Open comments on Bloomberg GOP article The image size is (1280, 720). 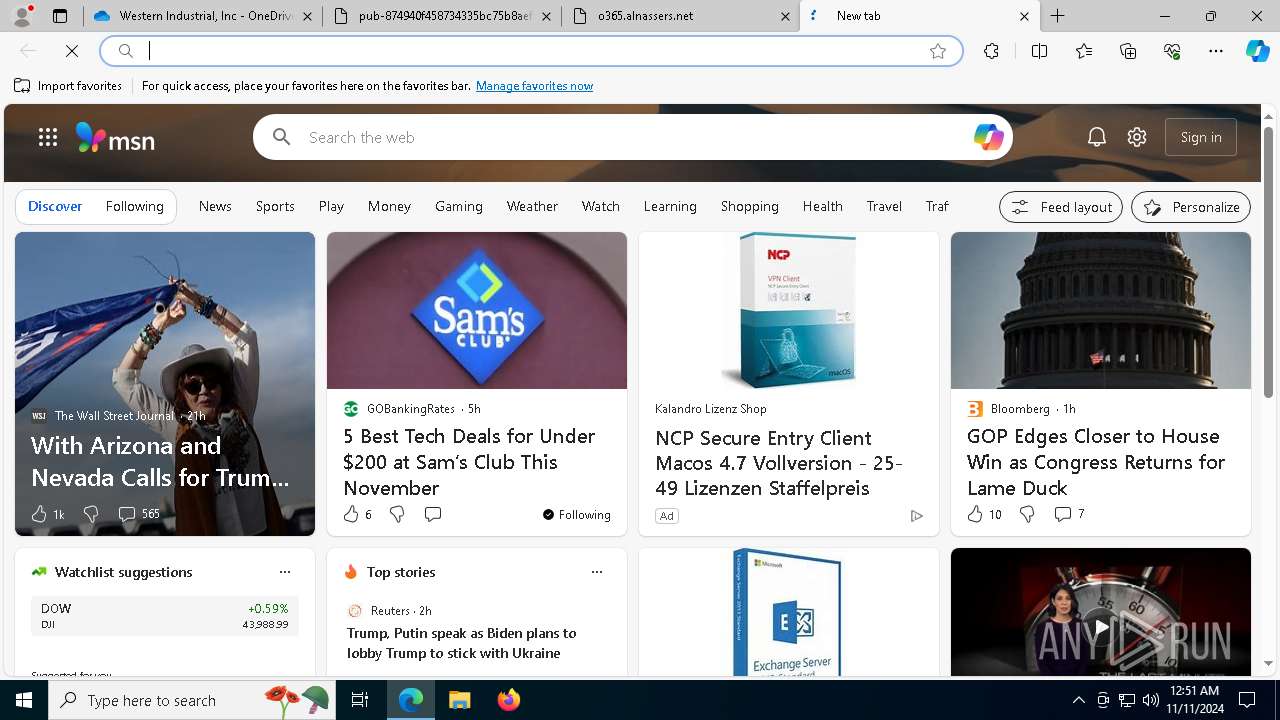pos(1062,514)
